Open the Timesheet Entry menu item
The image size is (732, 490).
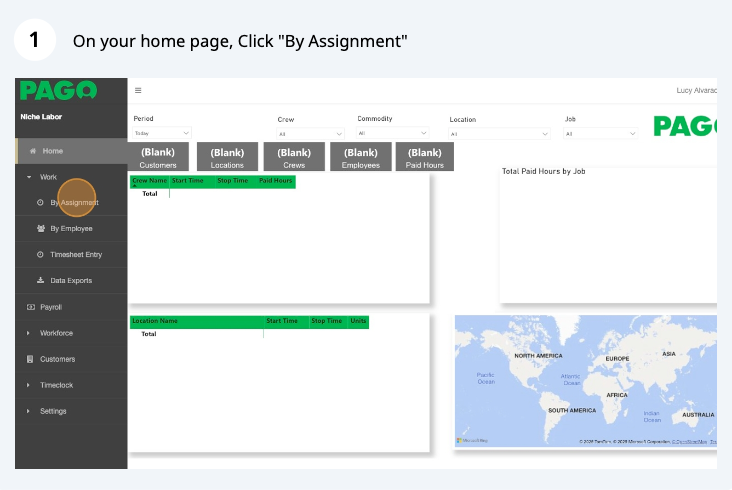click(76, 255)
